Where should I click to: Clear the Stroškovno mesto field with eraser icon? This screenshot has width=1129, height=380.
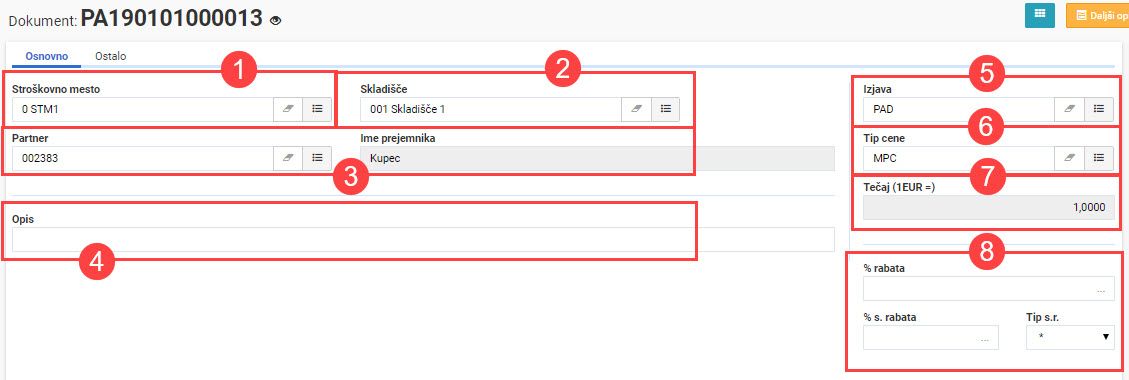[x=288, y=109]
